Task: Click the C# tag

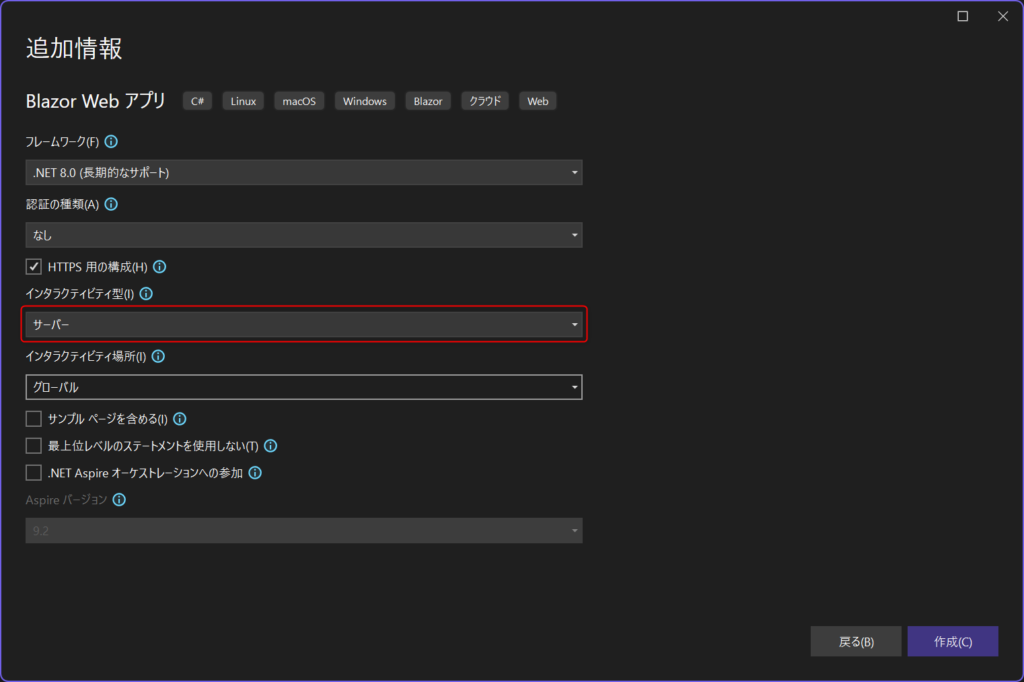Action: pos(197,101)
